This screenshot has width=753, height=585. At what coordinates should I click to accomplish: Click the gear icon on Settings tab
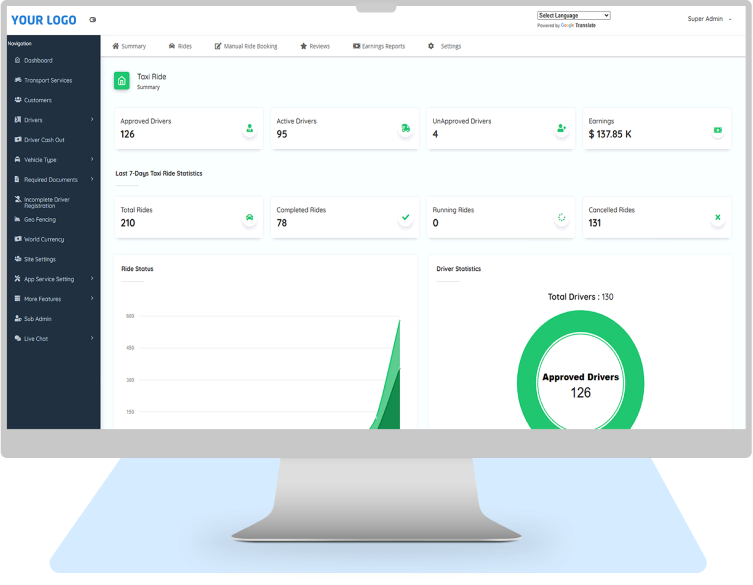coord(431,46)
